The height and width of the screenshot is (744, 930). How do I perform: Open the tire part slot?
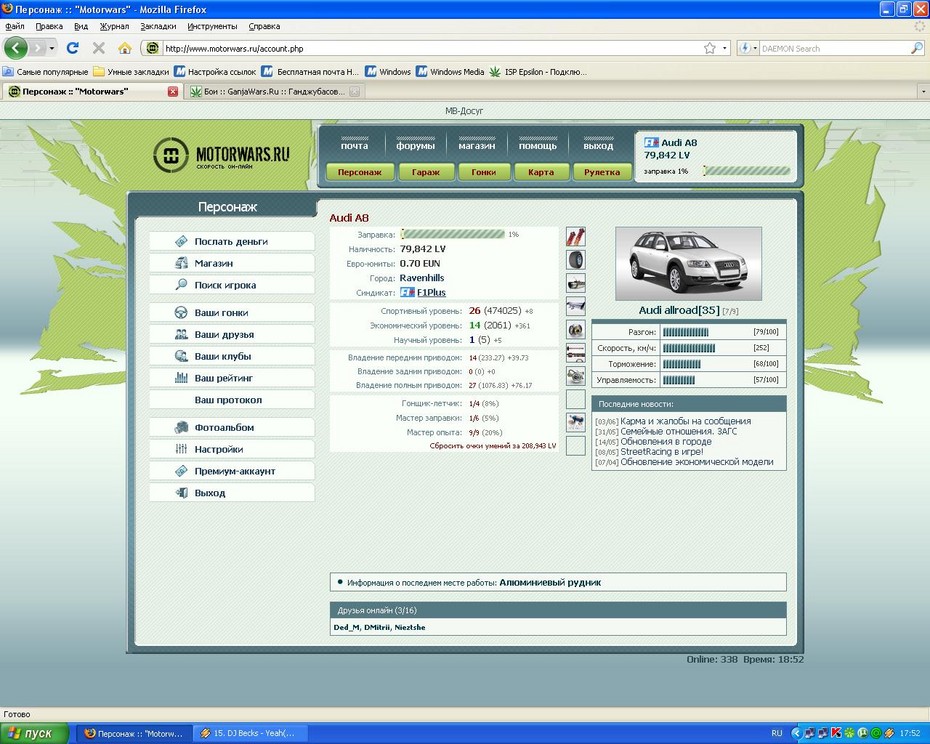[x=575, y=260]
